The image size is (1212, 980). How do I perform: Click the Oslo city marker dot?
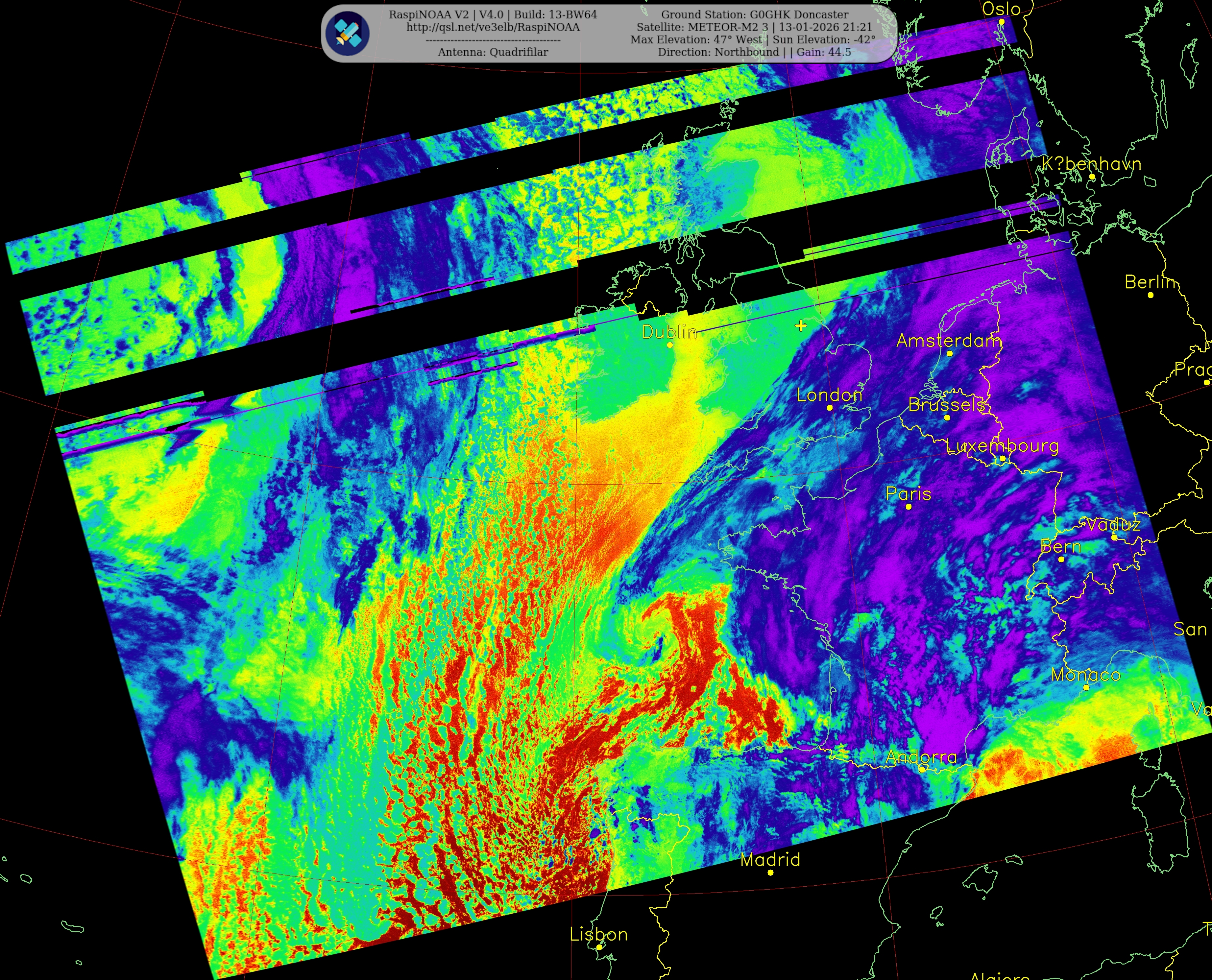[x=1002, y=22]
